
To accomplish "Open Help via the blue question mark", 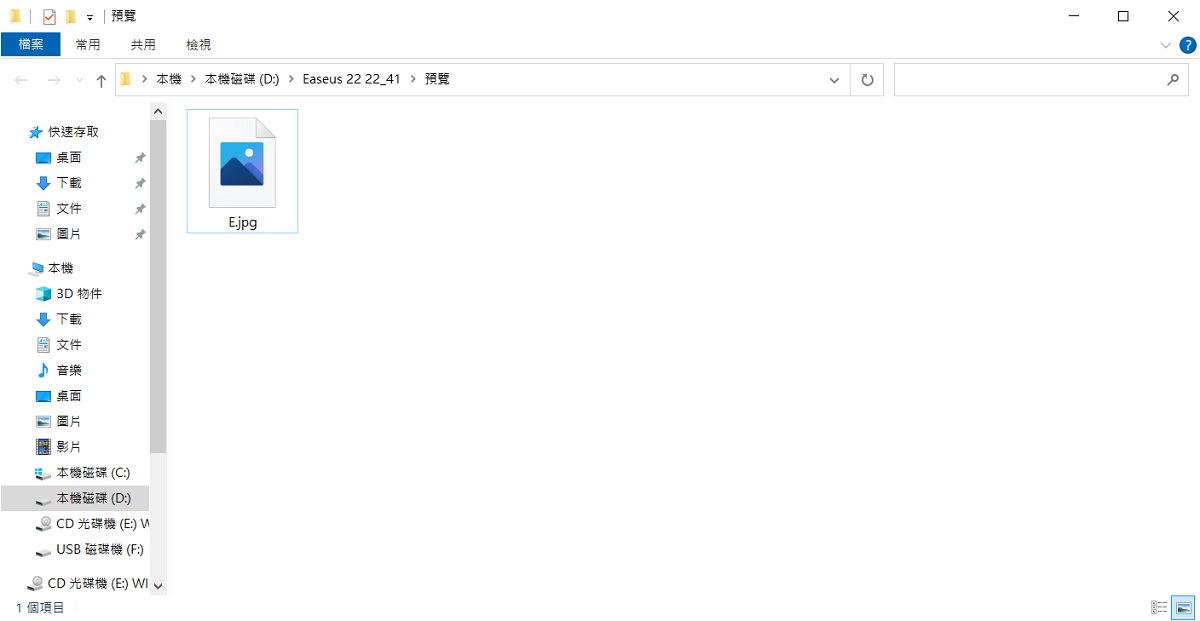I will coord(1188,45).
